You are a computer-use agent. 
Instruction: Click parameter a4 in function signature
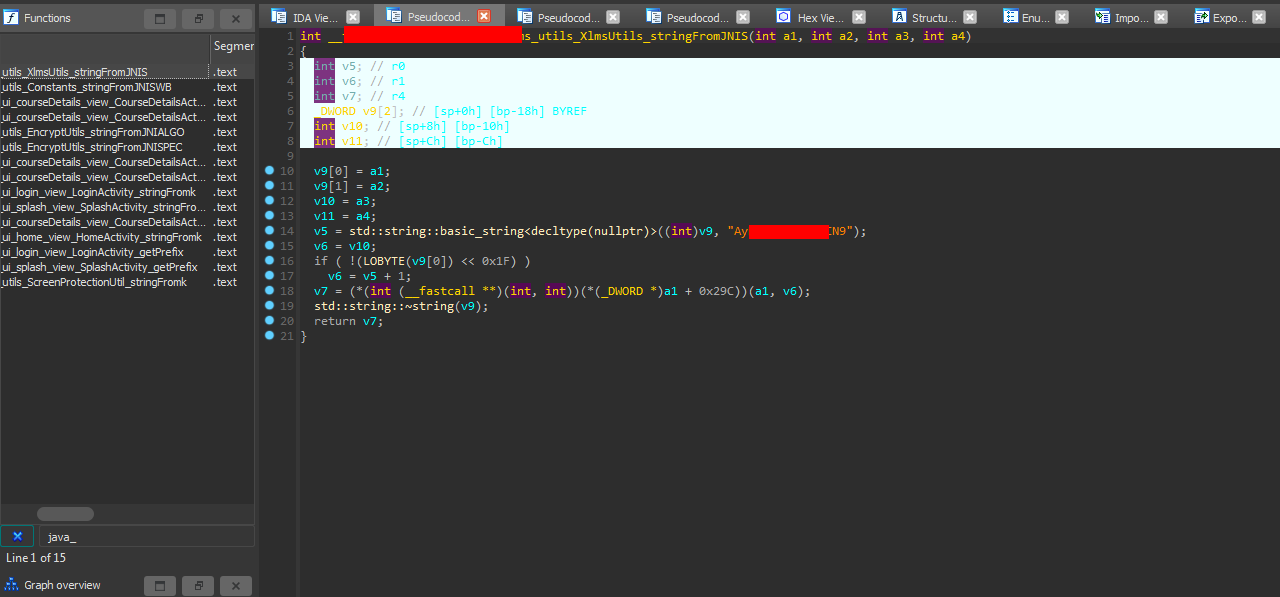[x=957, y=36]
